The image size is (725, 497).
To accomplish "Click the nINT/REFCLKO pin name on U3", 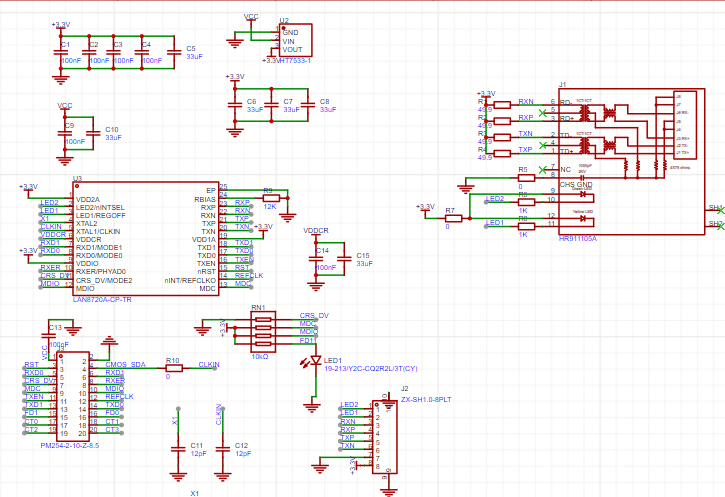I will [190, 281].
